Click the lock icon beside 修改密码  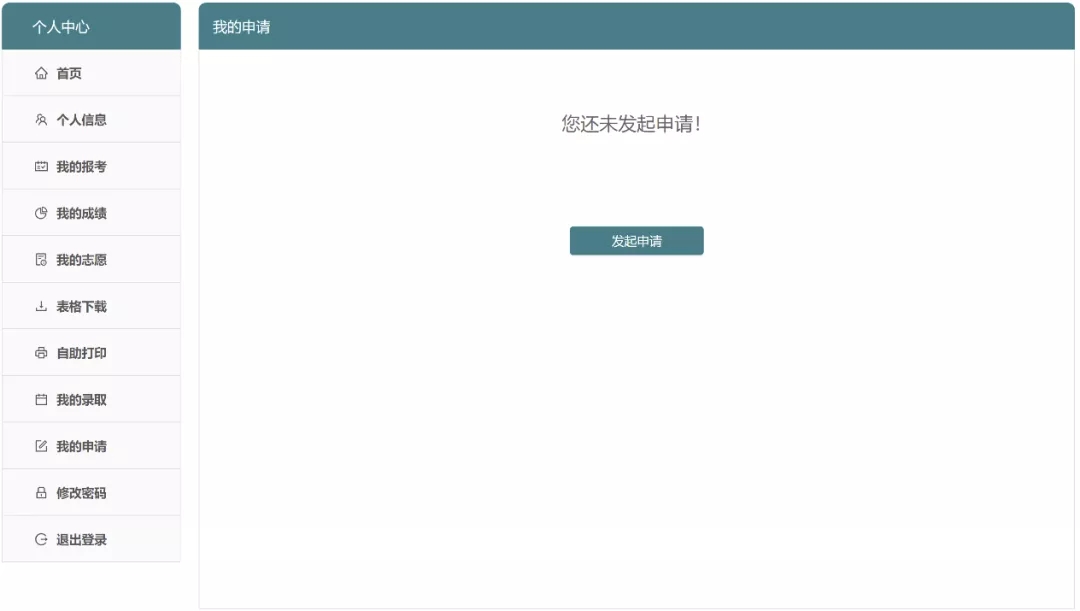click(40, 492)
